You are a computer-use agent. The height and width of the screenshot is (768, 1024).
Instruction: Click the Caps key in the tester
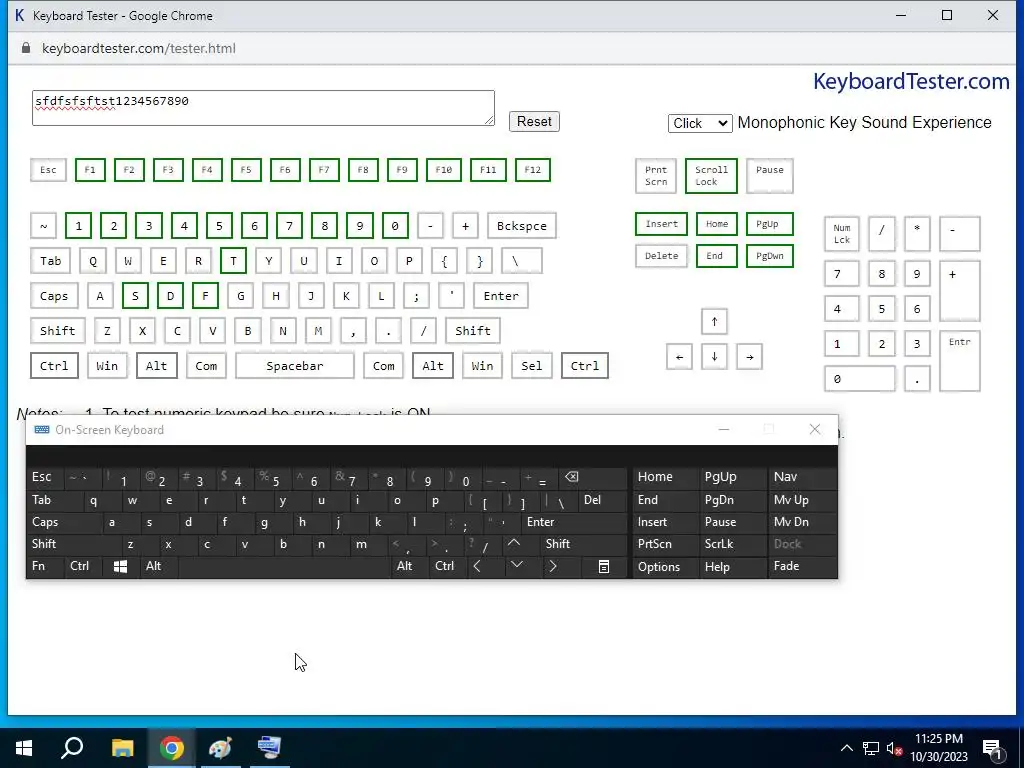54,296
